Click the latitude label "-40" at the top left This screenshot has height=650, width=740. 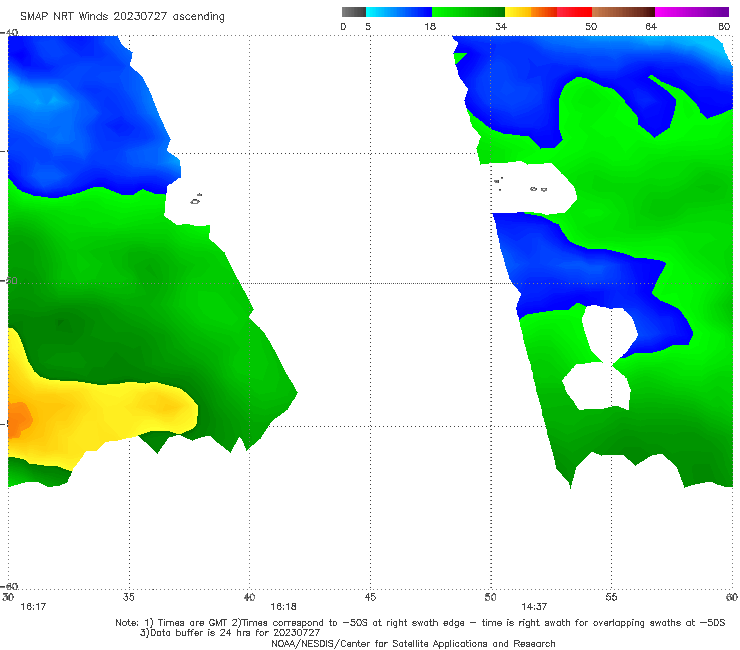click(10, 32)
